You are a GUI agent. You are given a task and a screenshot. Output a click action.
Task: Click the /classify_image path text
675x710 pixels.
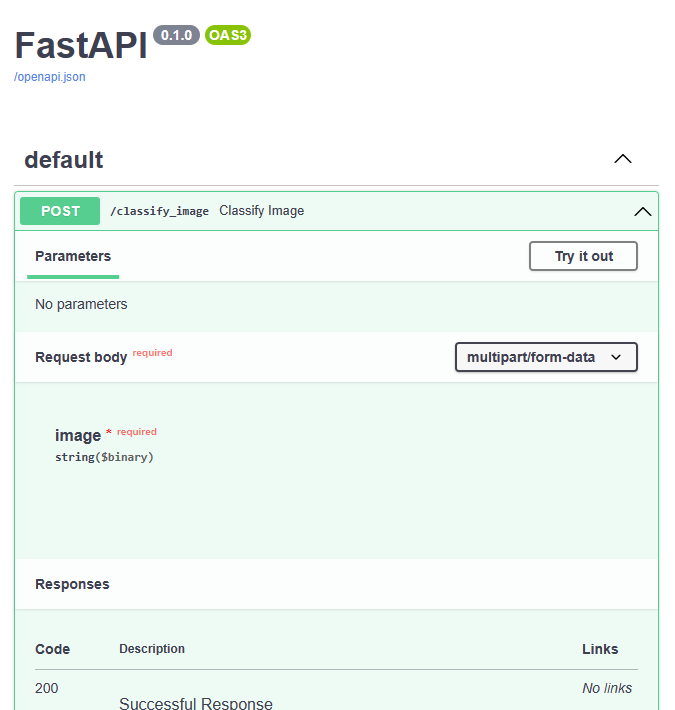click(x=159, y=211)
